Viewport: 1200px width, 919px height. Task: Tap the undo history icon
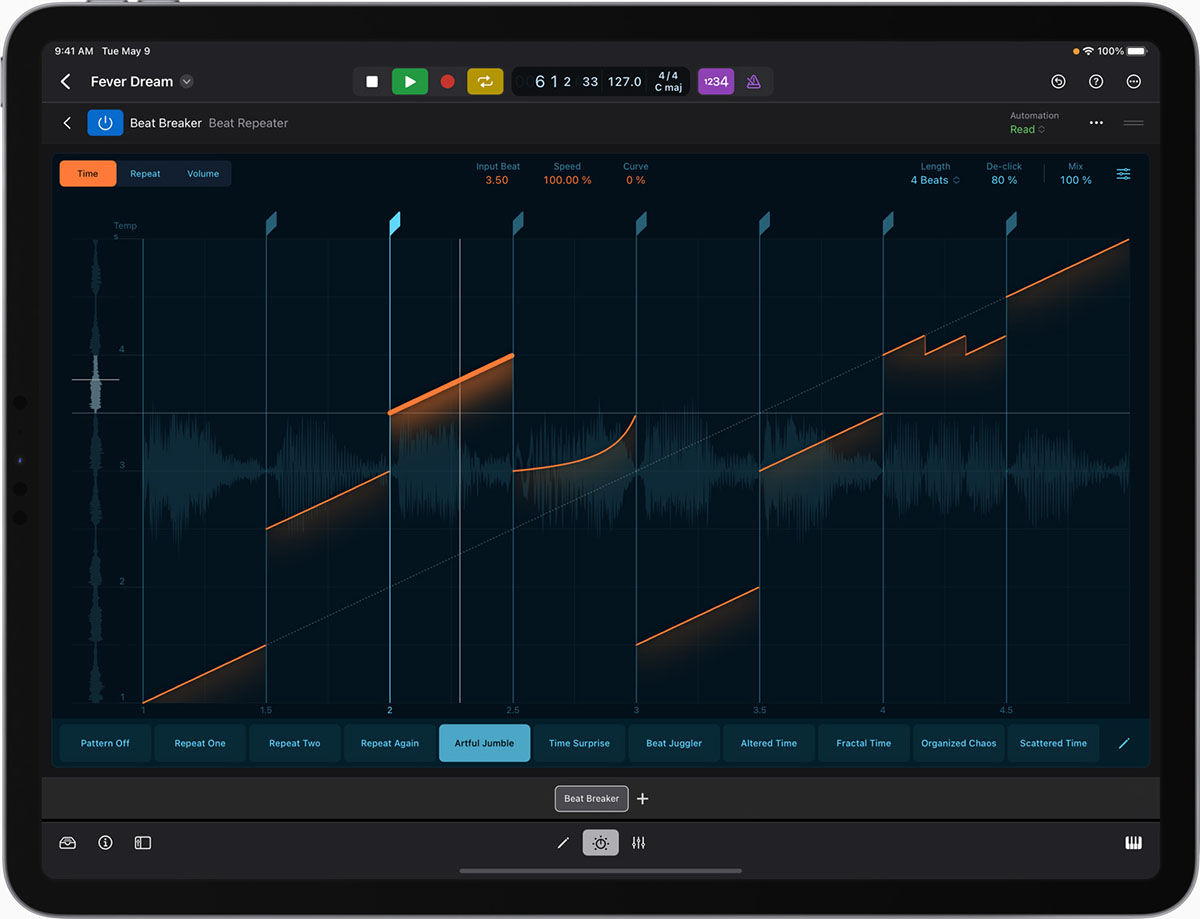(1058, 82)
